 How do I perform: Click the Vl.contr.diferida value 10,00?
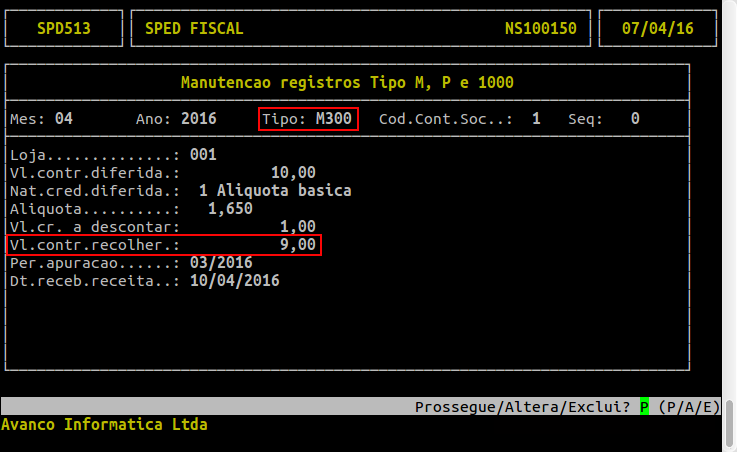293,173
